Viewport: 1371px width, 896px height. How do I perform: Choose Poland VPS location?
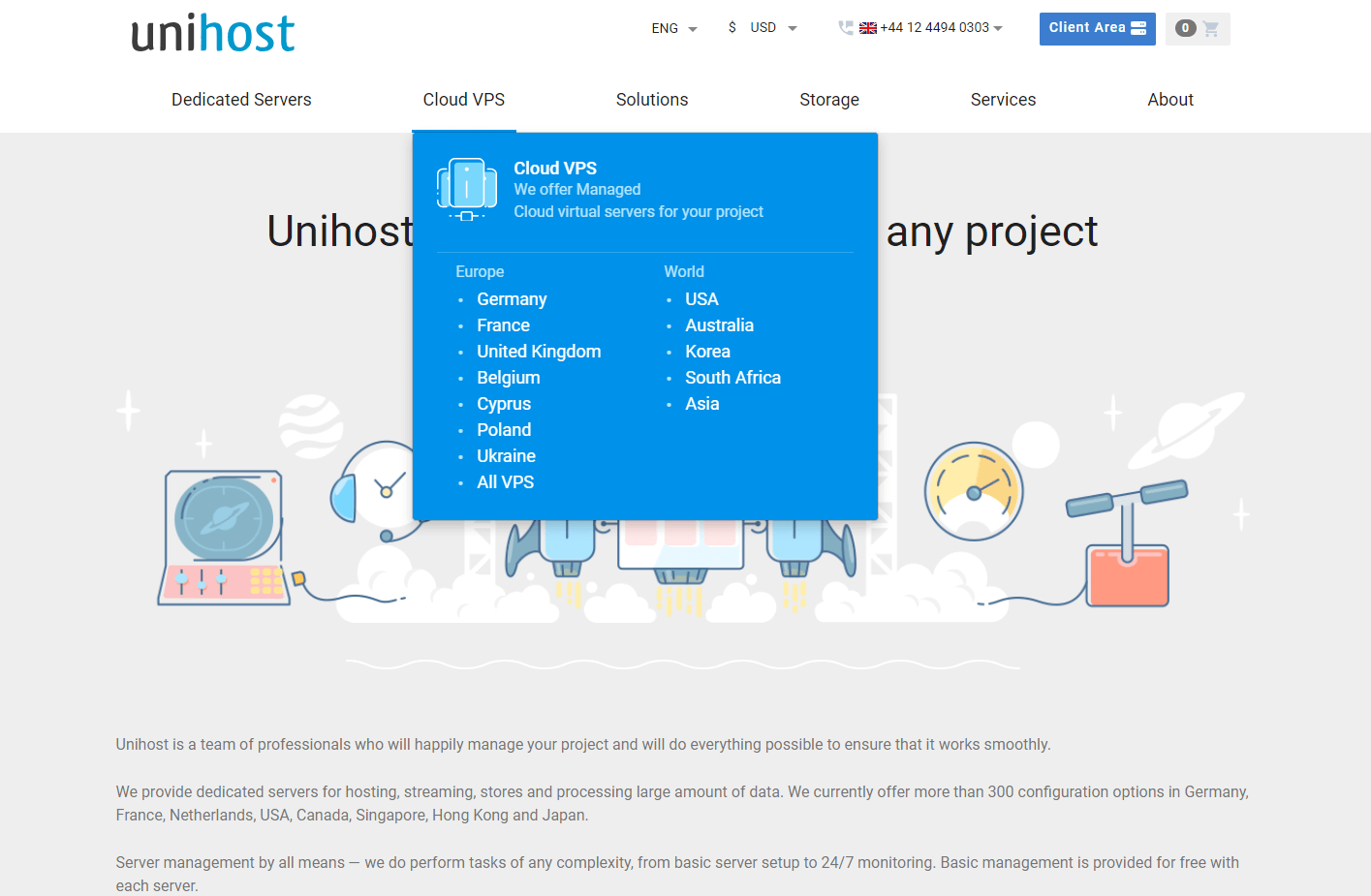(504, 430)
